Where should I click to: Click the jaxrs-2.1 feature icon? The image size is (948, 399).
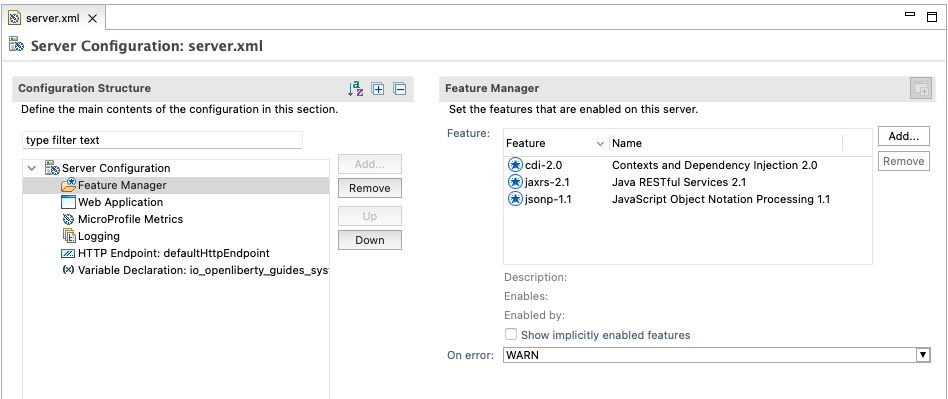[x=515, y=182]
